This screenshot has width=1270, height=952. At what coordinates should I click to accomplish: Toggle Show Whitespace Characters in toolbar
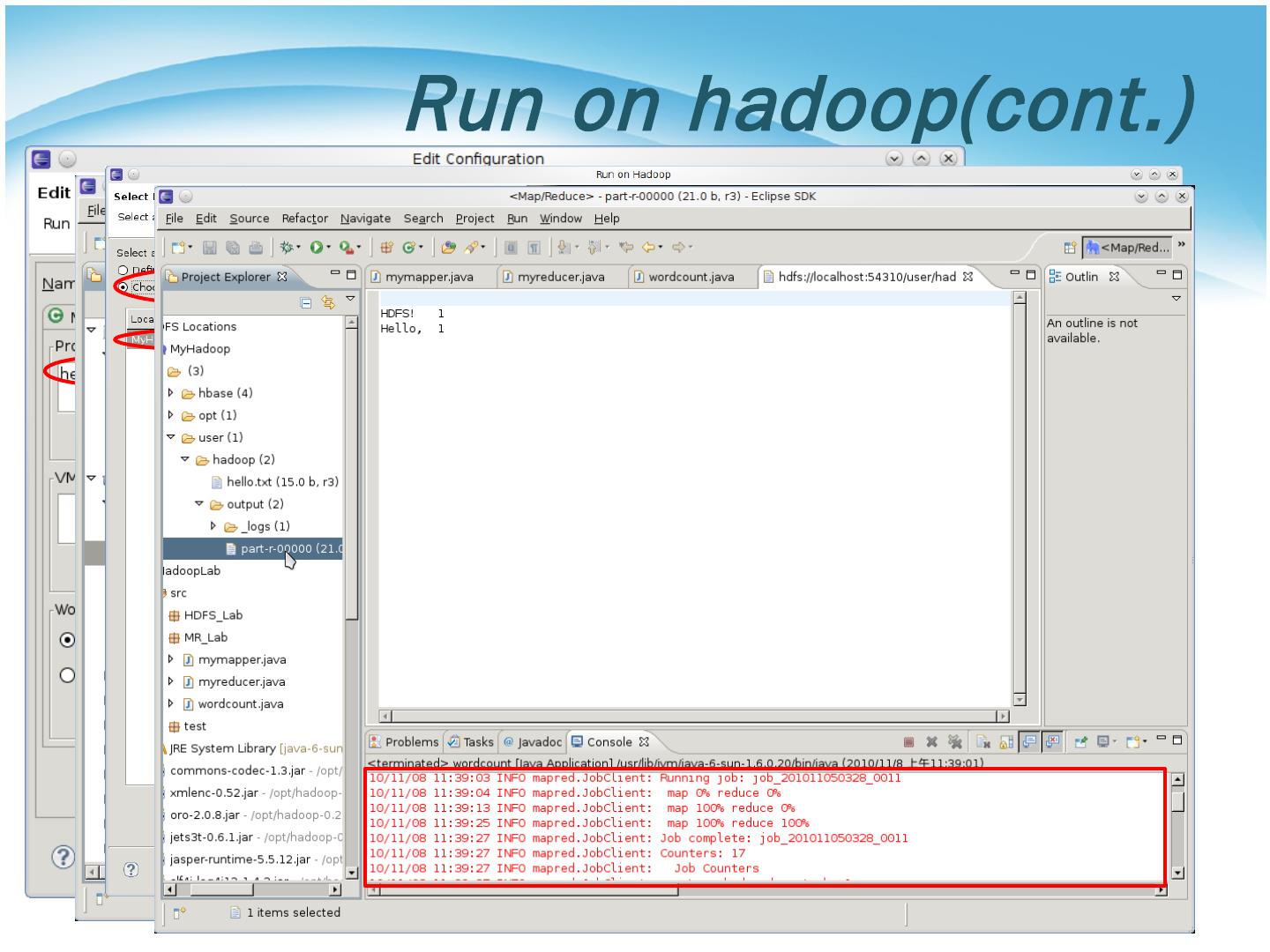(x=534, y=248)
